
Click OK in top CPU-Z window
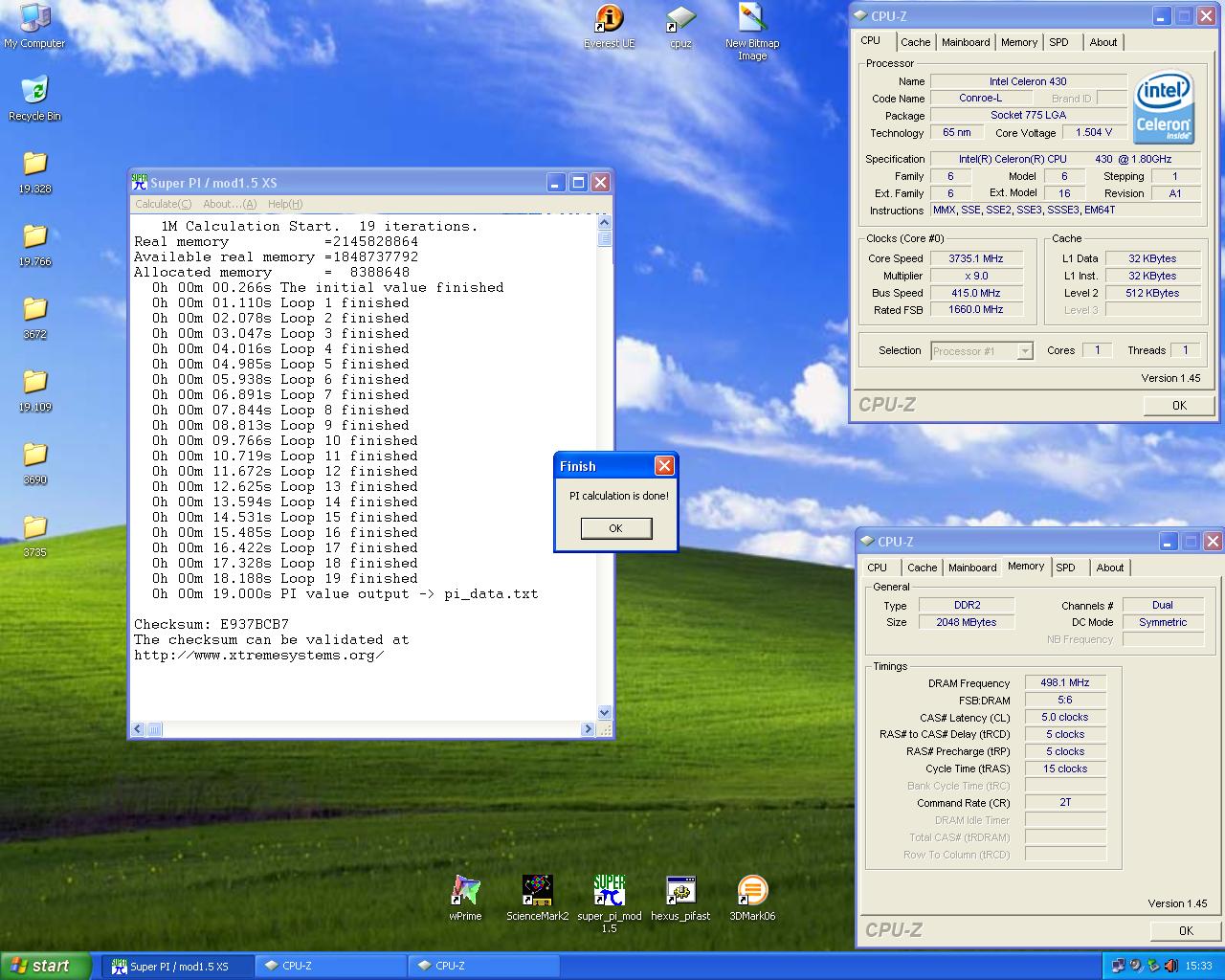[1179, 405]
